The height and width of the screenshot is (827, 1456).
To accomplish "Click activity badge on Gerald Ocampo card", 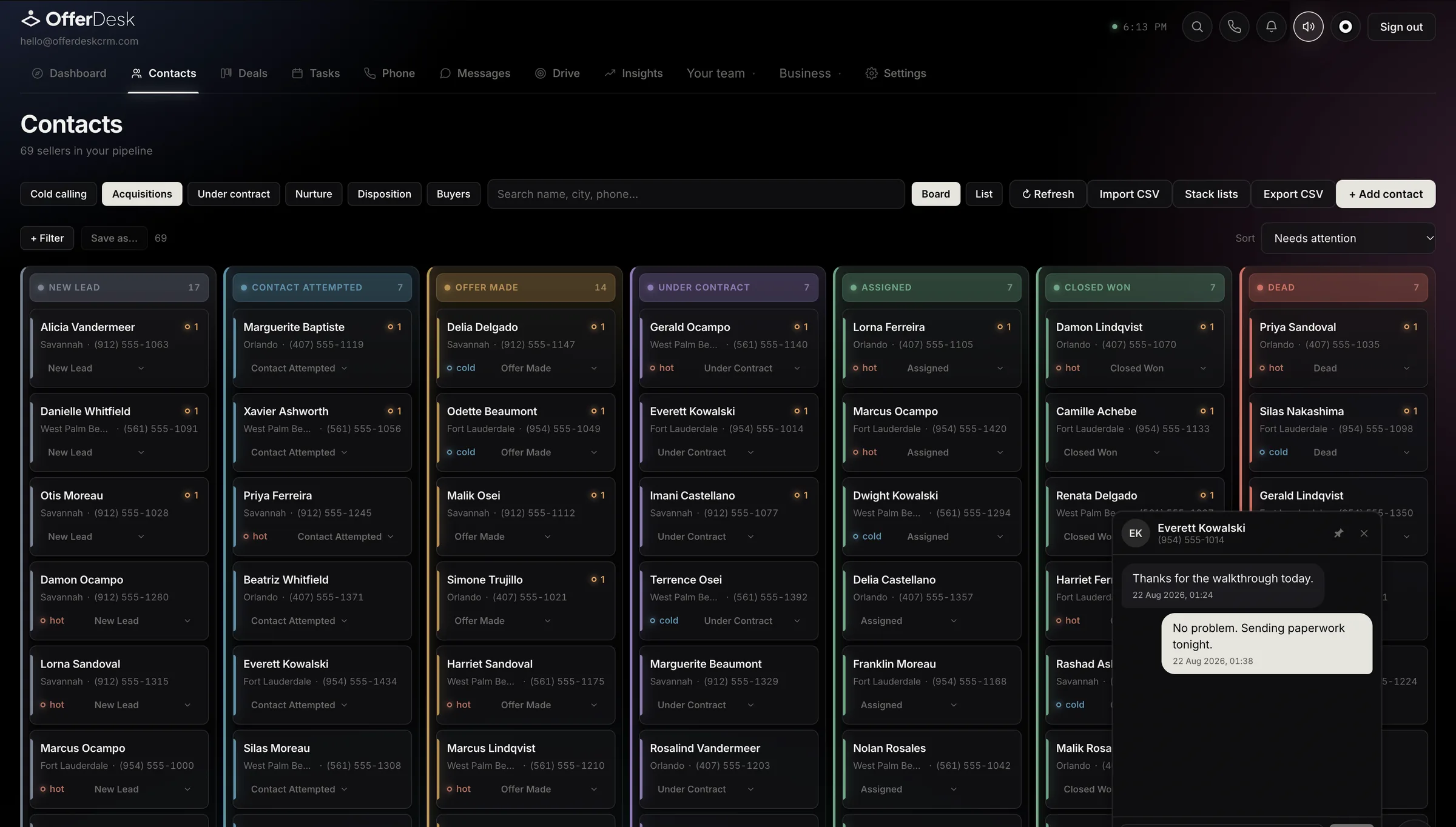I will click(801, 327).
